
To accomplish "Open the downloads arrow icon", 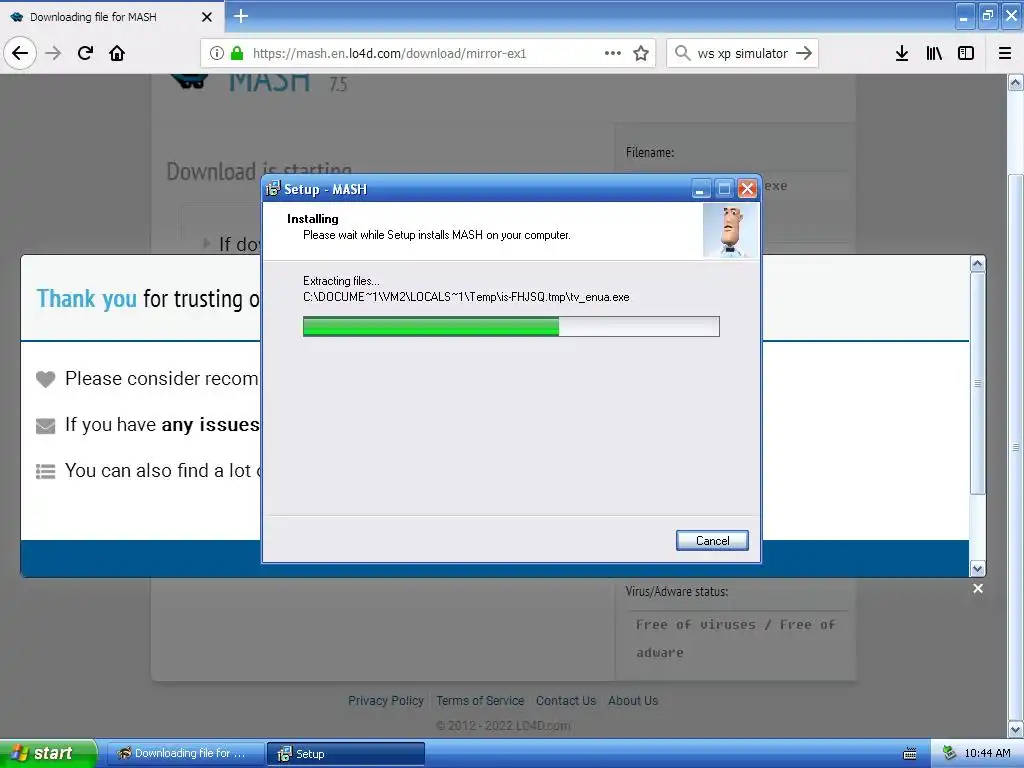I will 902,53.
